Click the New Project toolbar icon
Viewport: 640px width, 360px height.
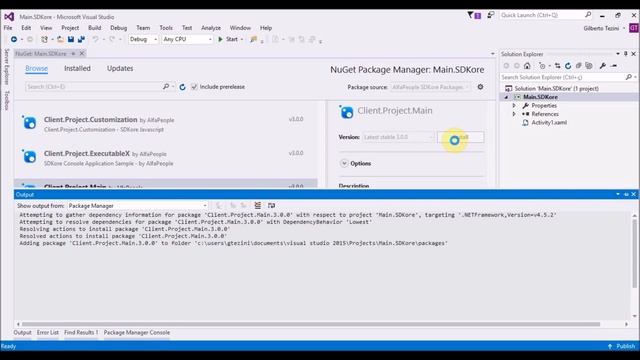coord(44,39)
